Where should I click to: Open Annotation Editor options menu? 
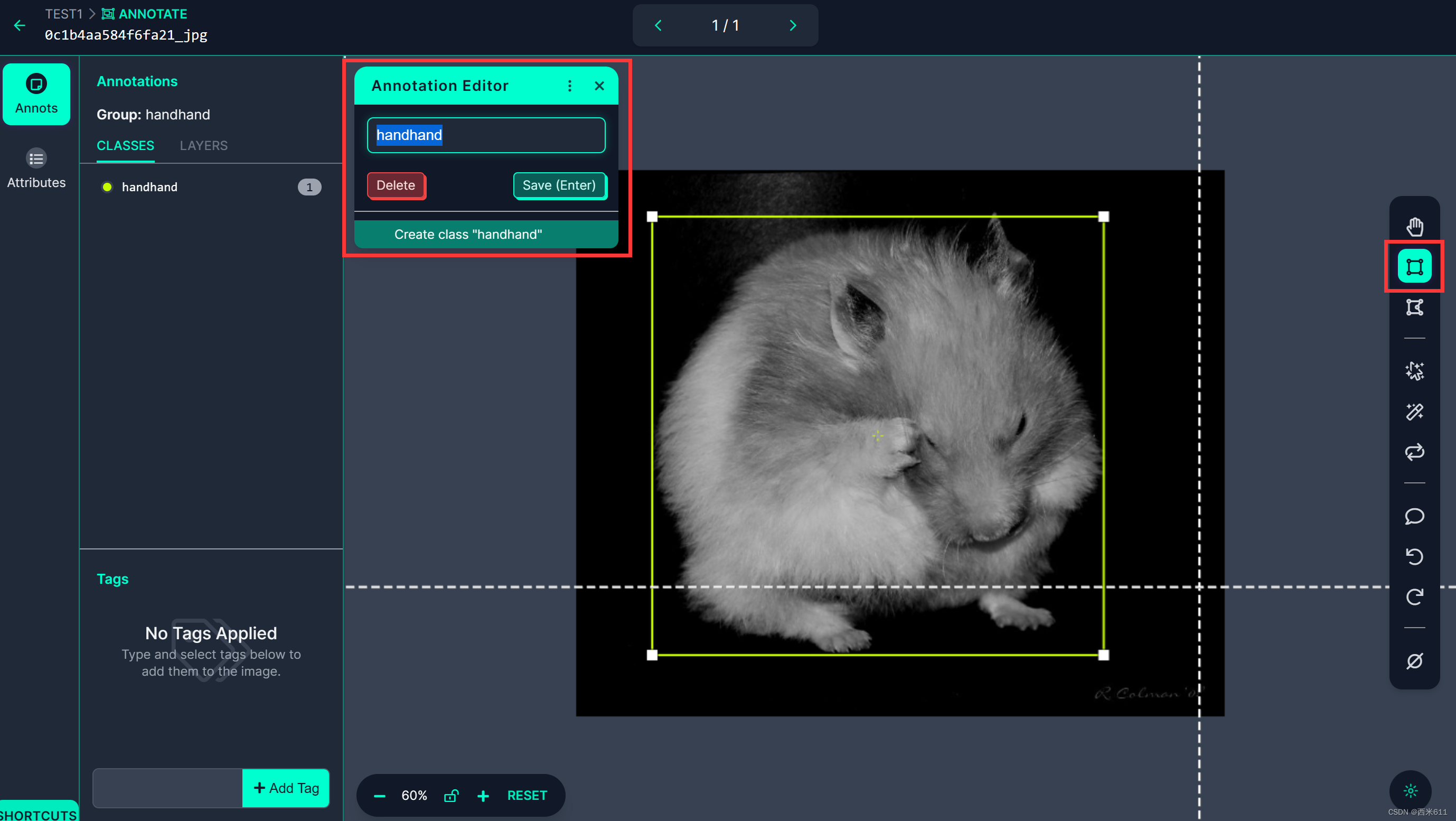[569, 86]
